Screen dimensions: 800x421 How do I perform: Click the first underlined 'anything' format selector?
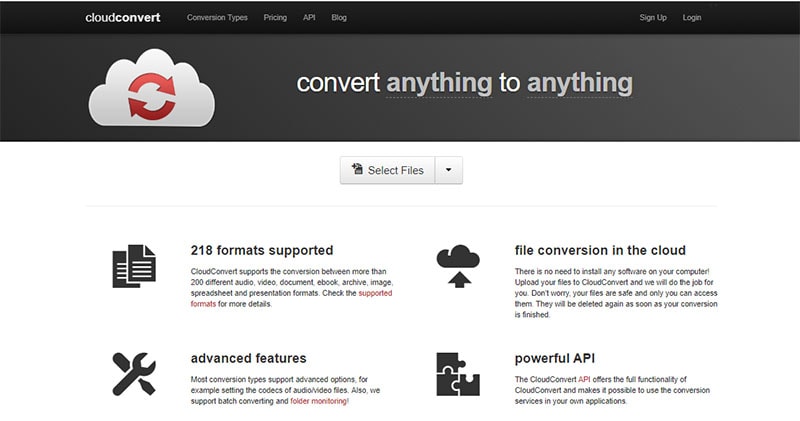click(439, 83)
